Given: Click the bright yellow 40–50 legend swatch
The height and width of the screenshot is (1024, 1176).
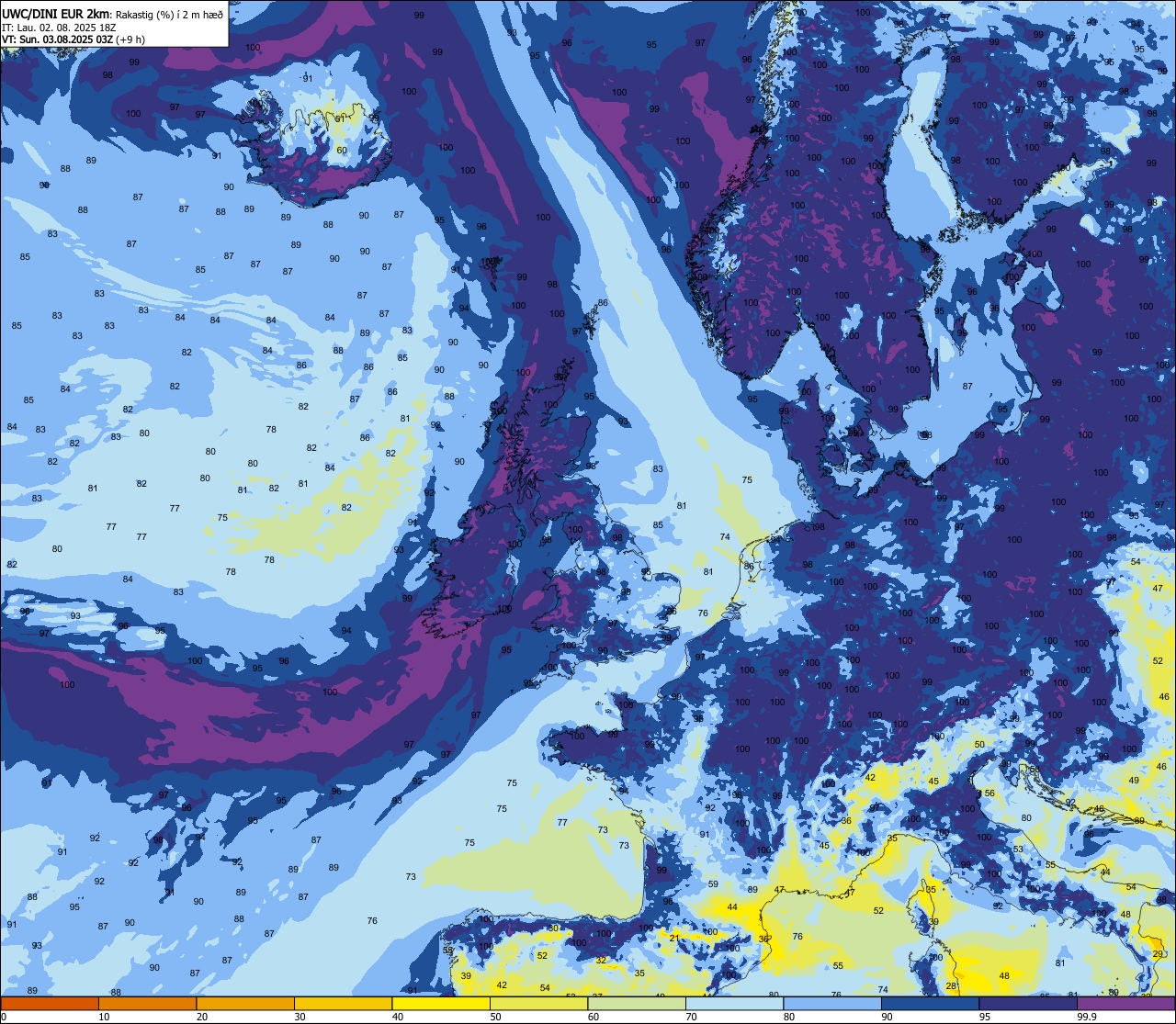Looking at the screenshot, I should pyautogui.click(x=441, y=1003).
